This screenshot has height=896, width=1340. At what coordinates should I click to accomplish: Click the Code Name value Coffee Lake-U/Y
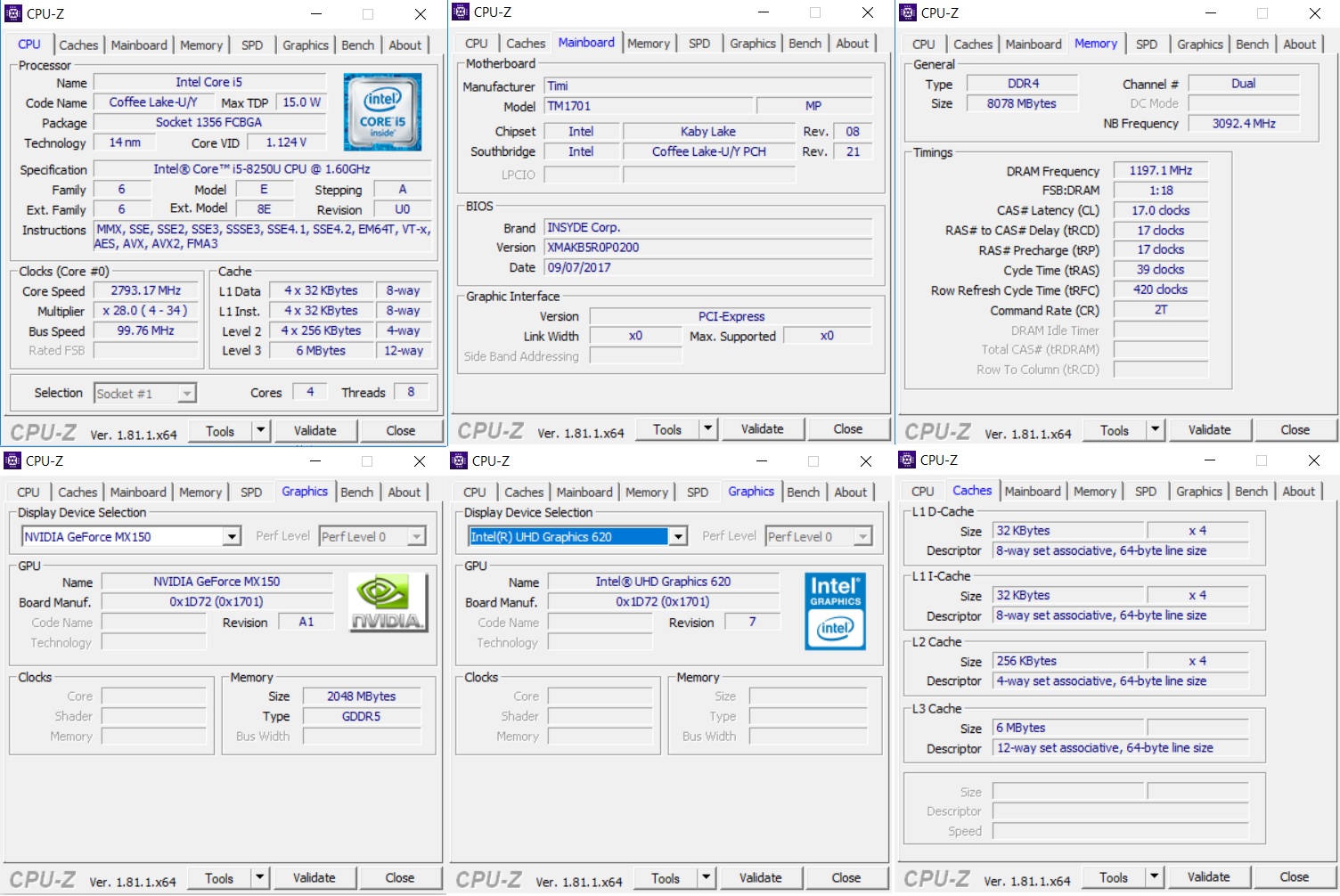153,102
